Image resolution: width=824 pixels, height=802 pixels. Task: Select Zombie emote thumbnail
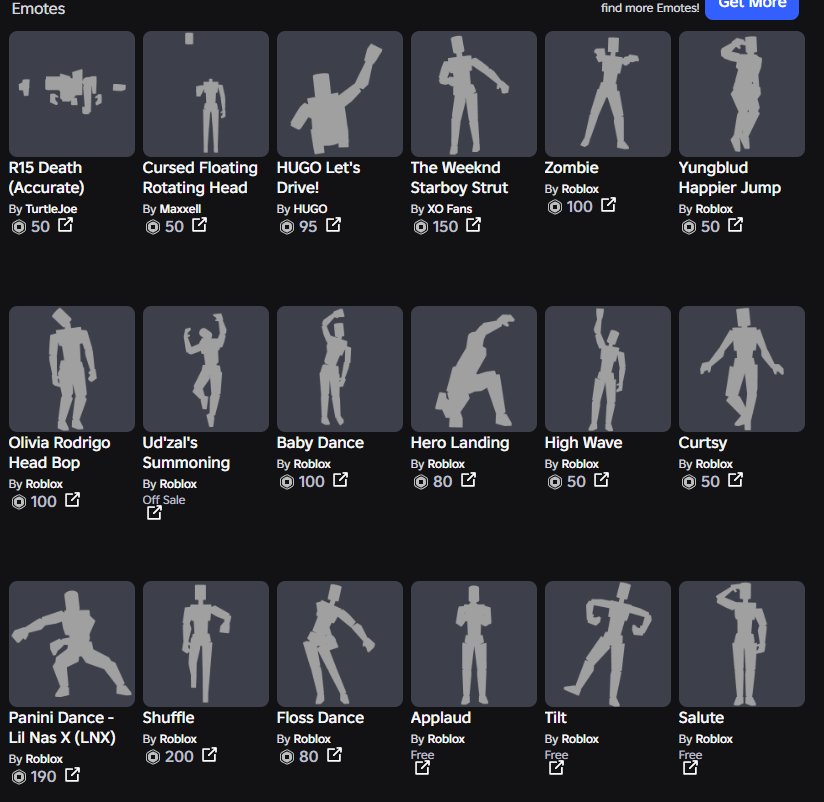[x=608, y=94]
